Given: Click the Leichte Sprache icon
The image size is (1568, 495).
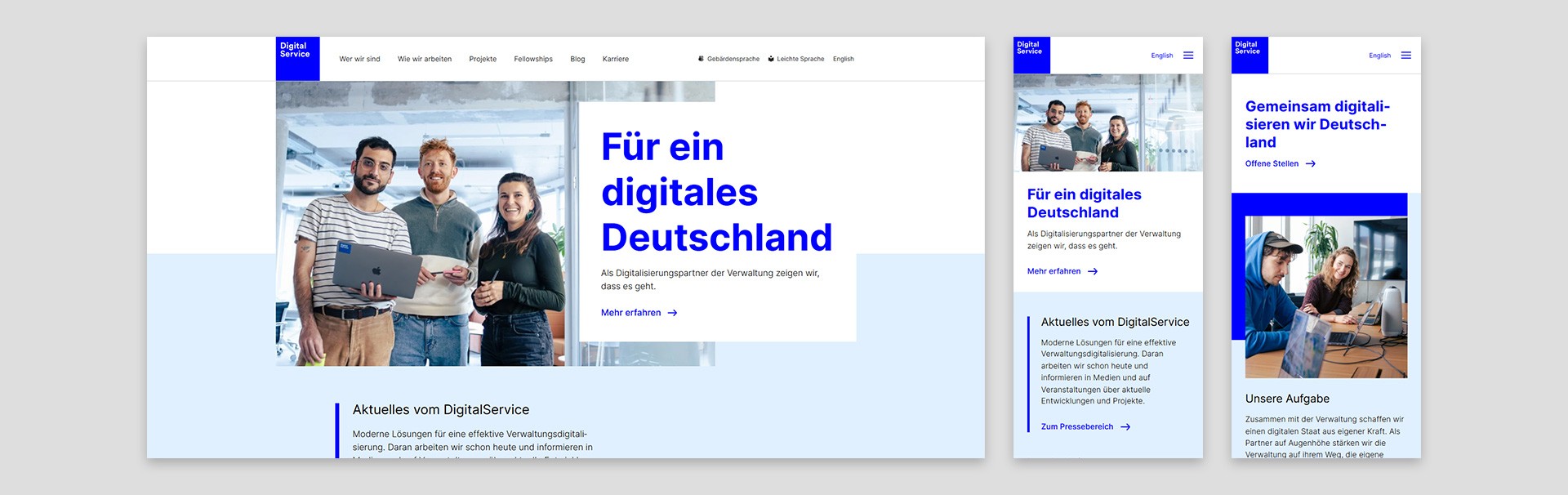Looking at the screenshot, I should point(771,59).
